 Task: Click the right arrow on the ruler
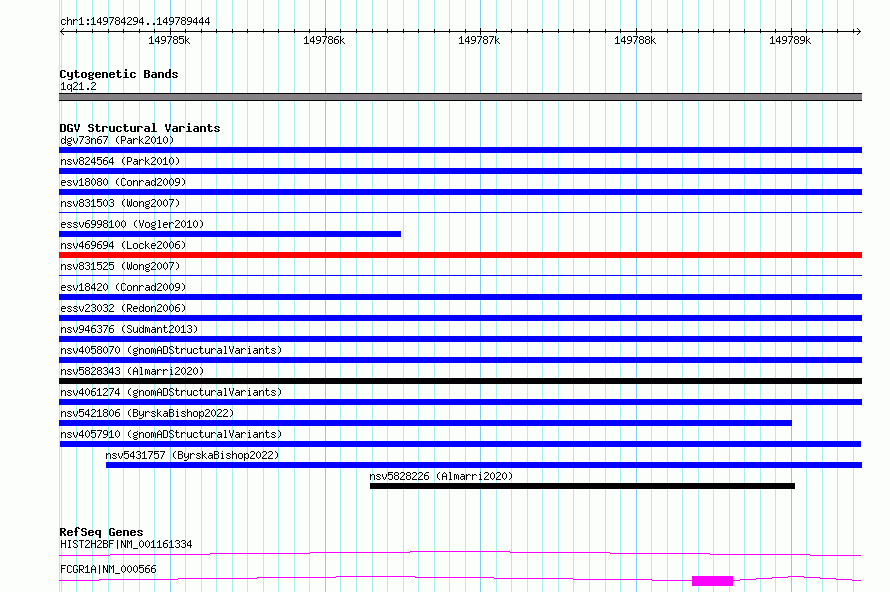tap(858, 31)
